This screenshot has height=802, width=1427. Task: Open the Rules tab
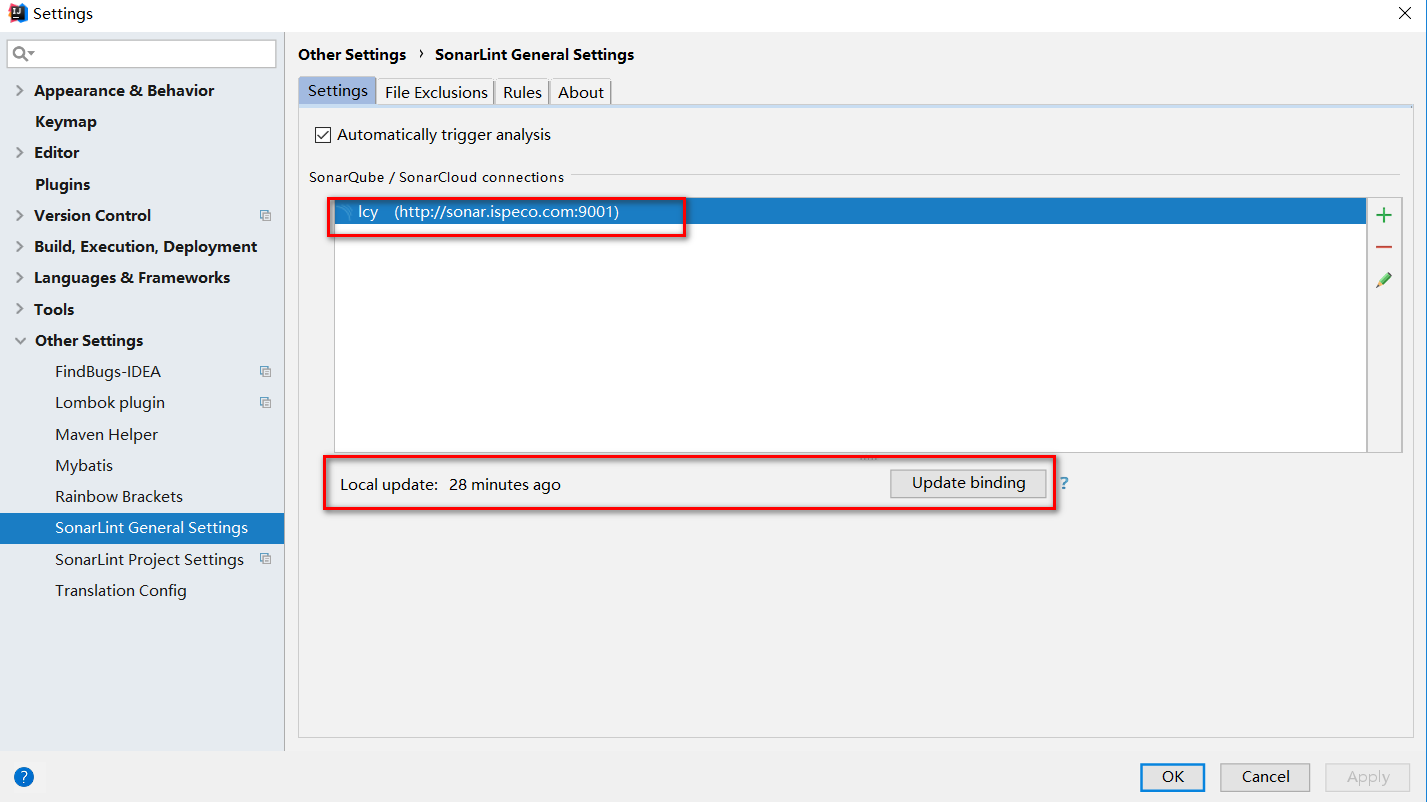[522, 92]
